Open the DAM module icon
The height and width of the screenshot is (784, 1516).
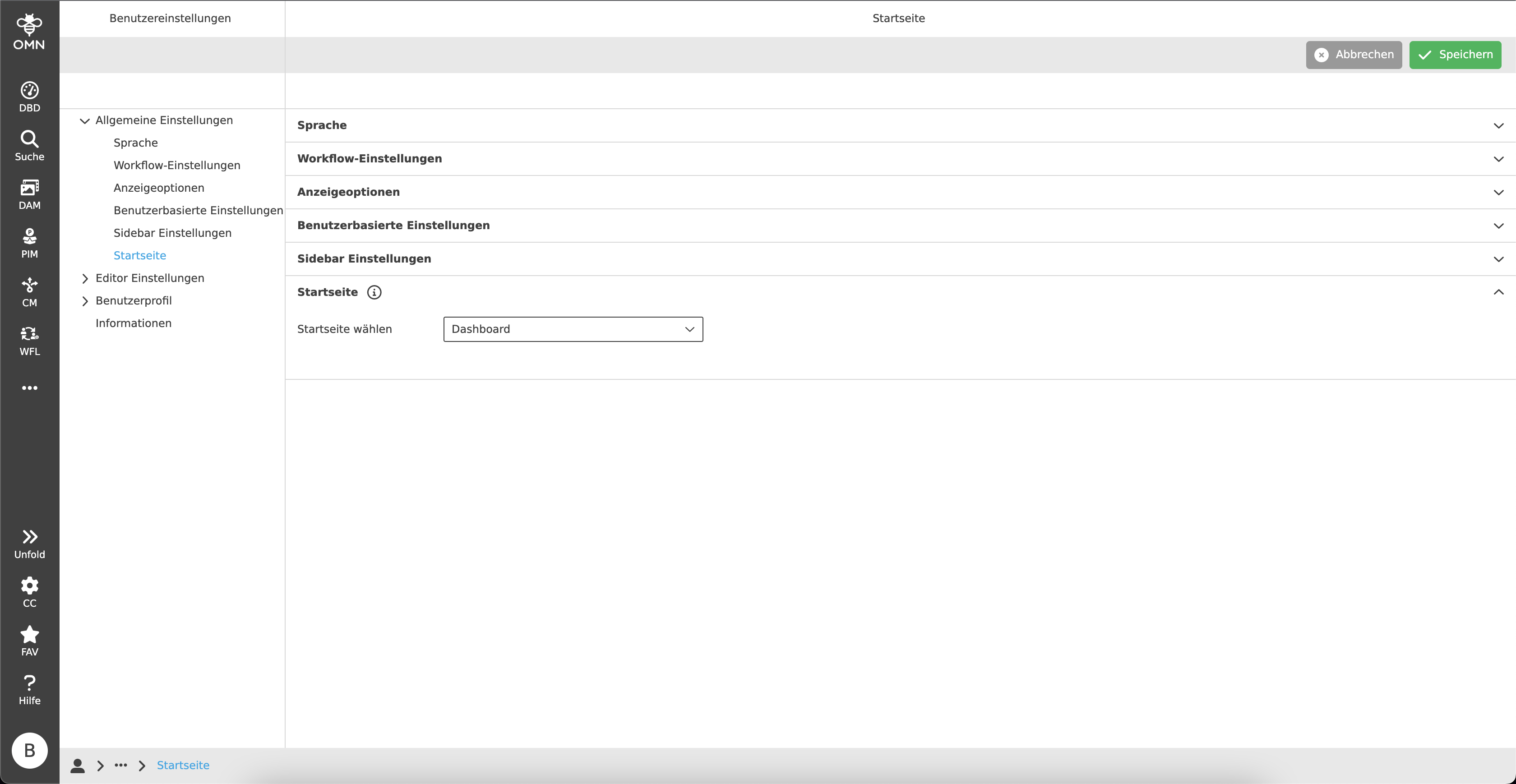point(29,194)
